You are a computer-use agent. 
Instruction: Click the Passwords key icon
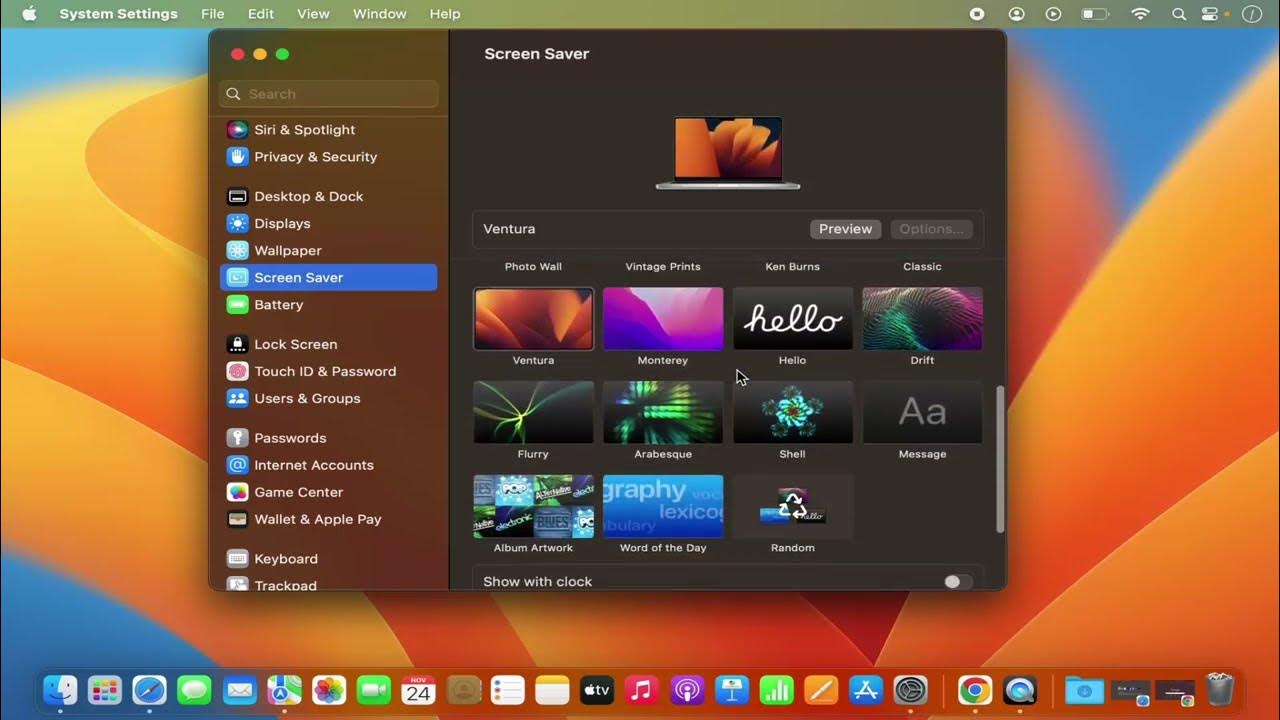click(x=237, y=438)
